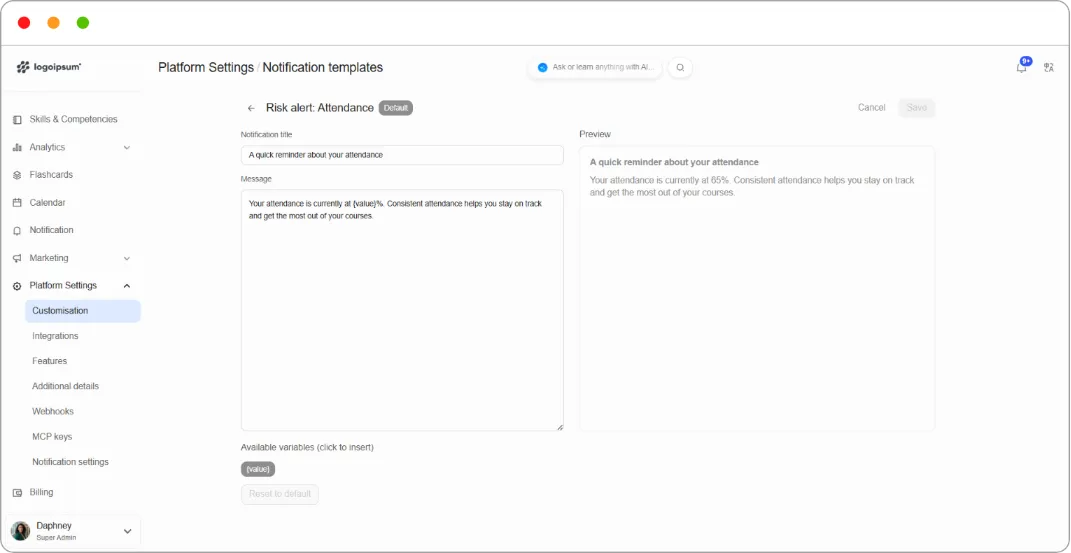1071x553 pixels.
Task: Click the Billing wallet icon
Action: tap(17, 492)
